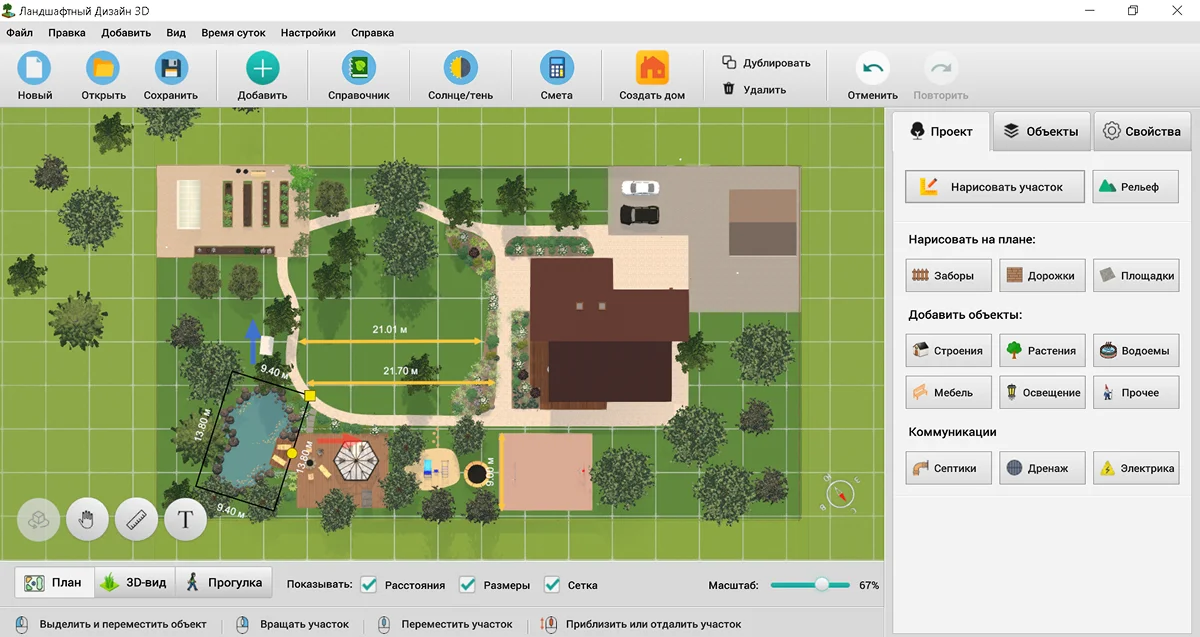Click the yellow square handle on the pond outline
This screenshot has height=637, width=1200.
tap(310, 396)
